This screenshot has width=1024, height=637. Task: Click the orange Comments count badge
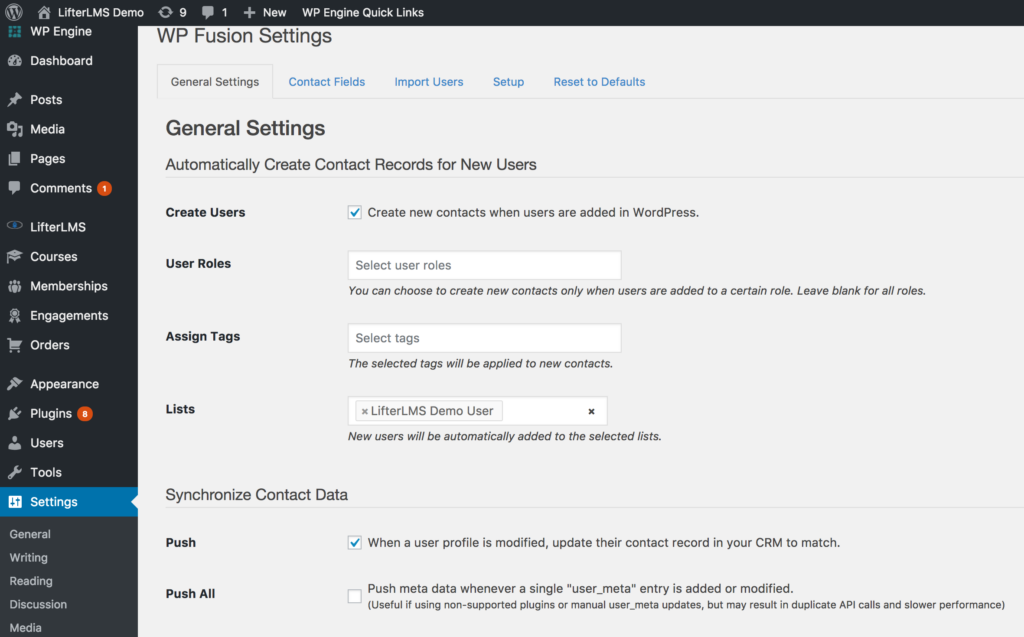(104, 188)
